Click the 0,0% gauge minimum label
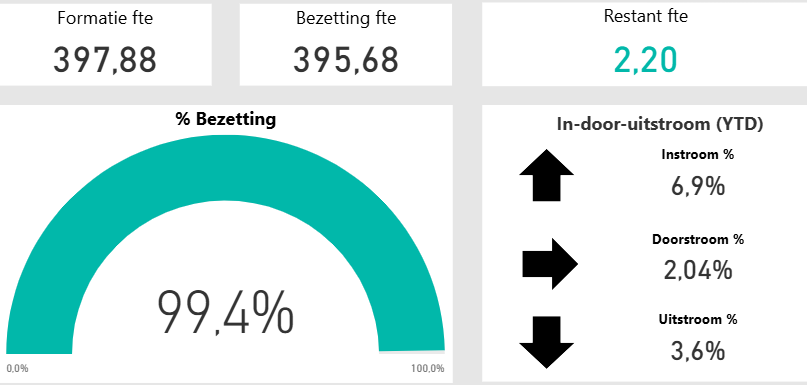 click(17, 369)
